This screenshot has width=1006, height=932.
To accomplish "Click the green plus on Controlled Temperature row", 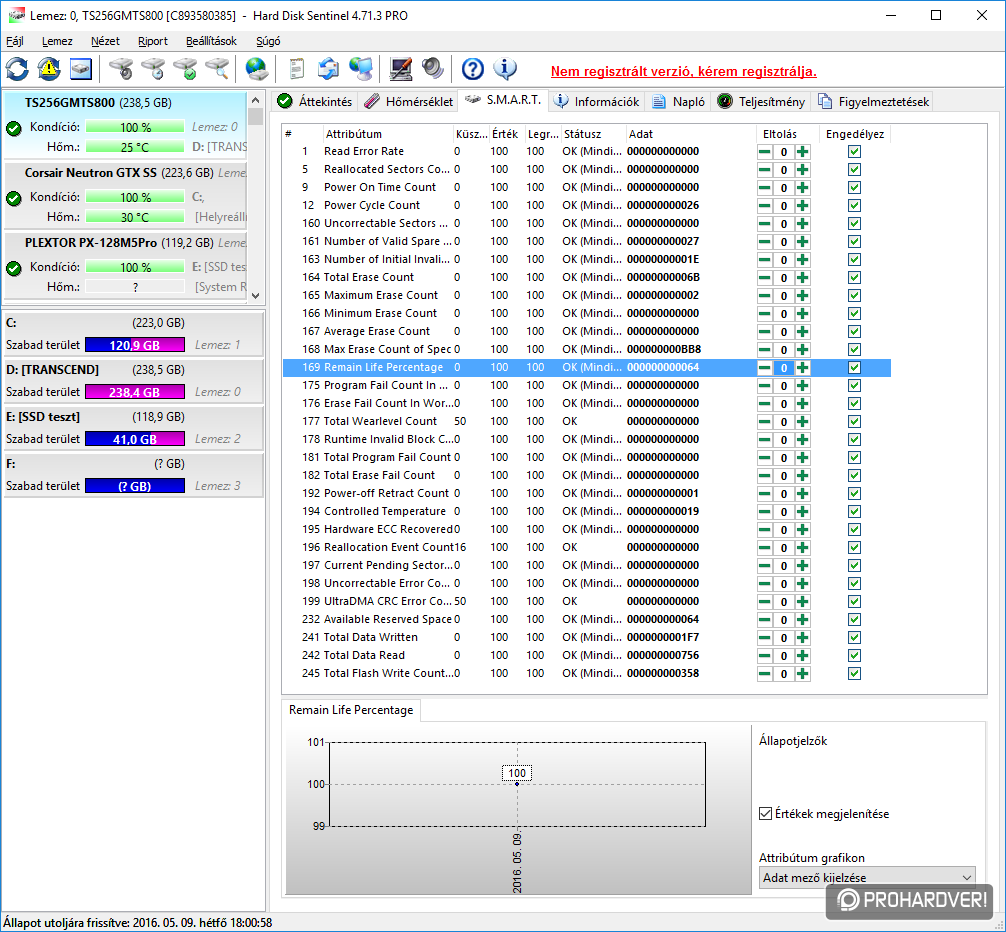I will (x=803, y=512).
